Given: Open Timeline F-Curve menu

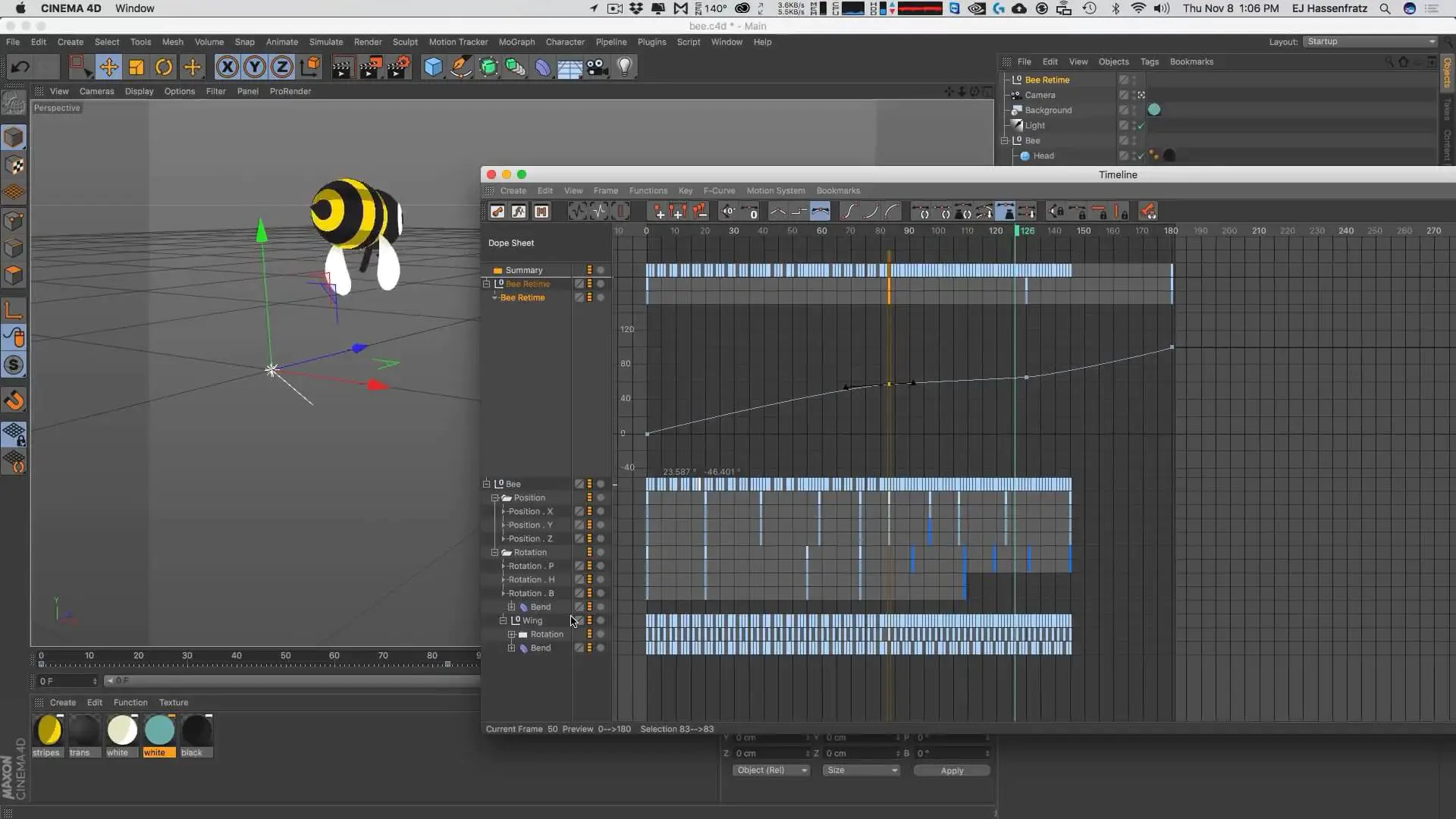Looking at the screenshot, I should pyautogui.click(x=719, y=190).
